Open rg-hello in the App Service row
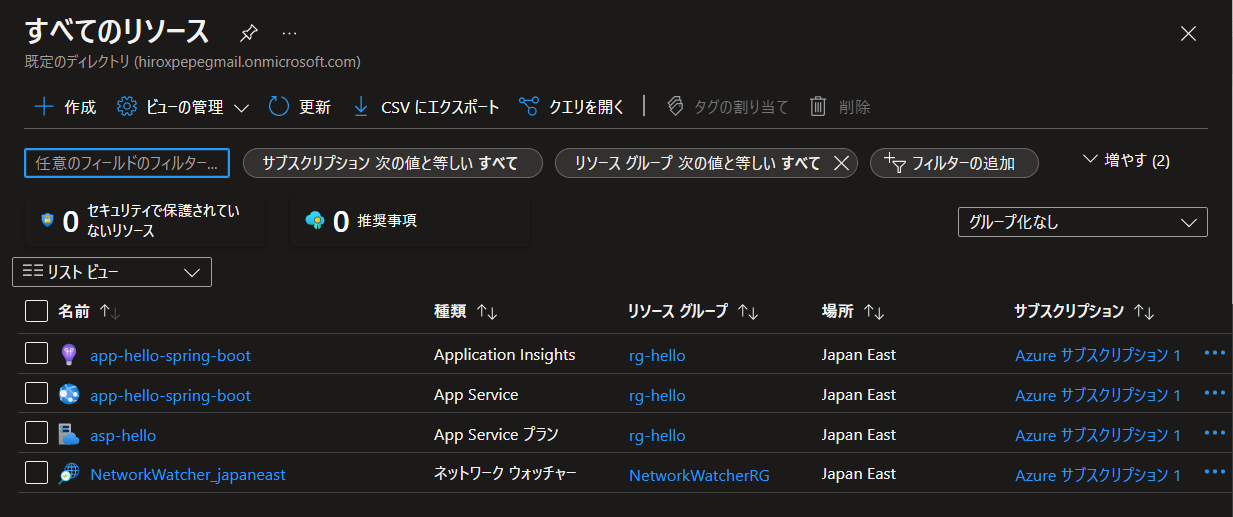The width and height of the screenshot is (1233, 517). coord(657,395)
